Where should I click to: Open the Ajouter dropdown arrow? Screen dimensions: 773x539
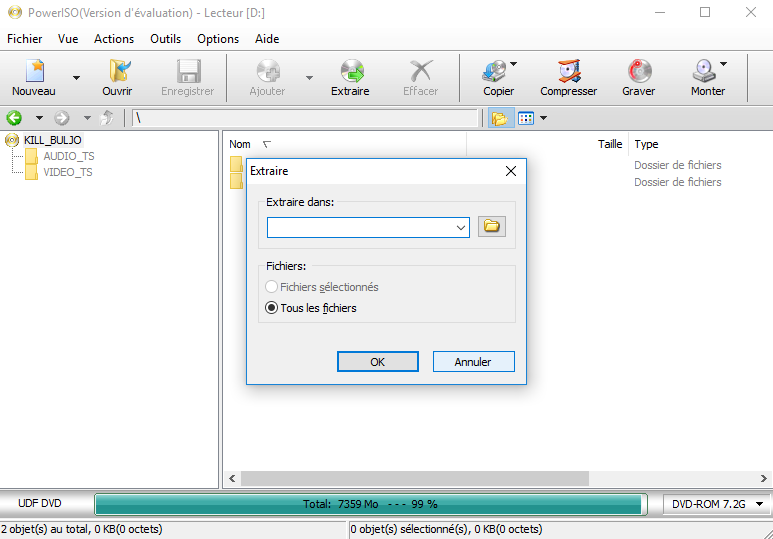click(309, 78)
